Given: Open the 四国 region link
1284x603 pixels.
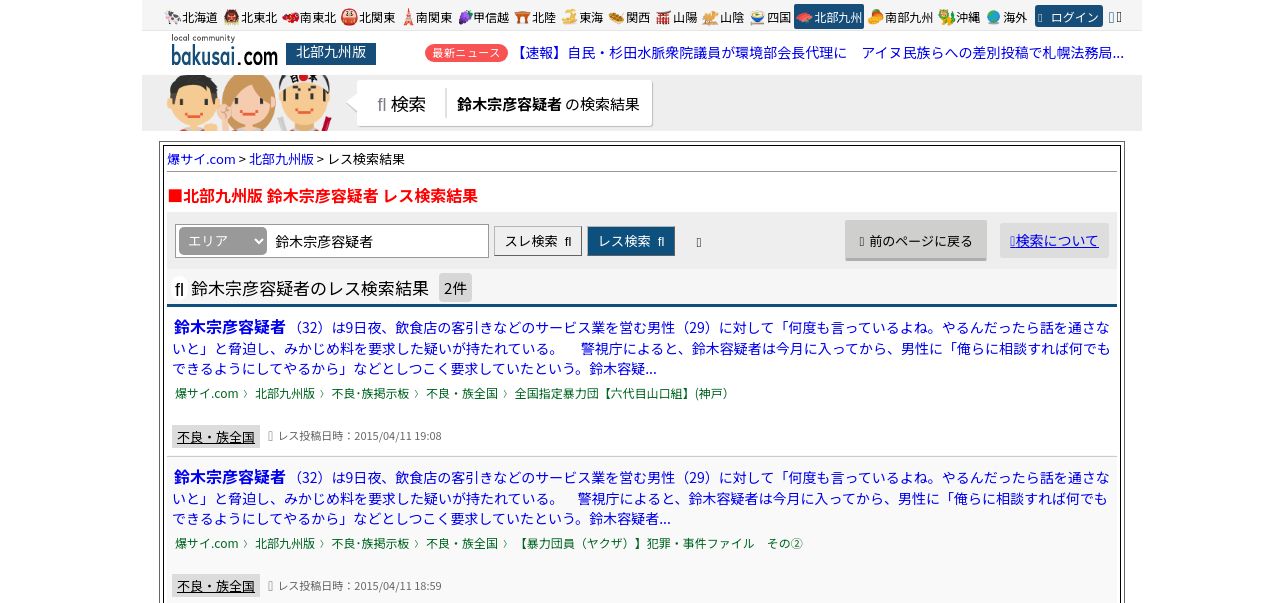Looking at the screenshot, I should pos(770,17).
